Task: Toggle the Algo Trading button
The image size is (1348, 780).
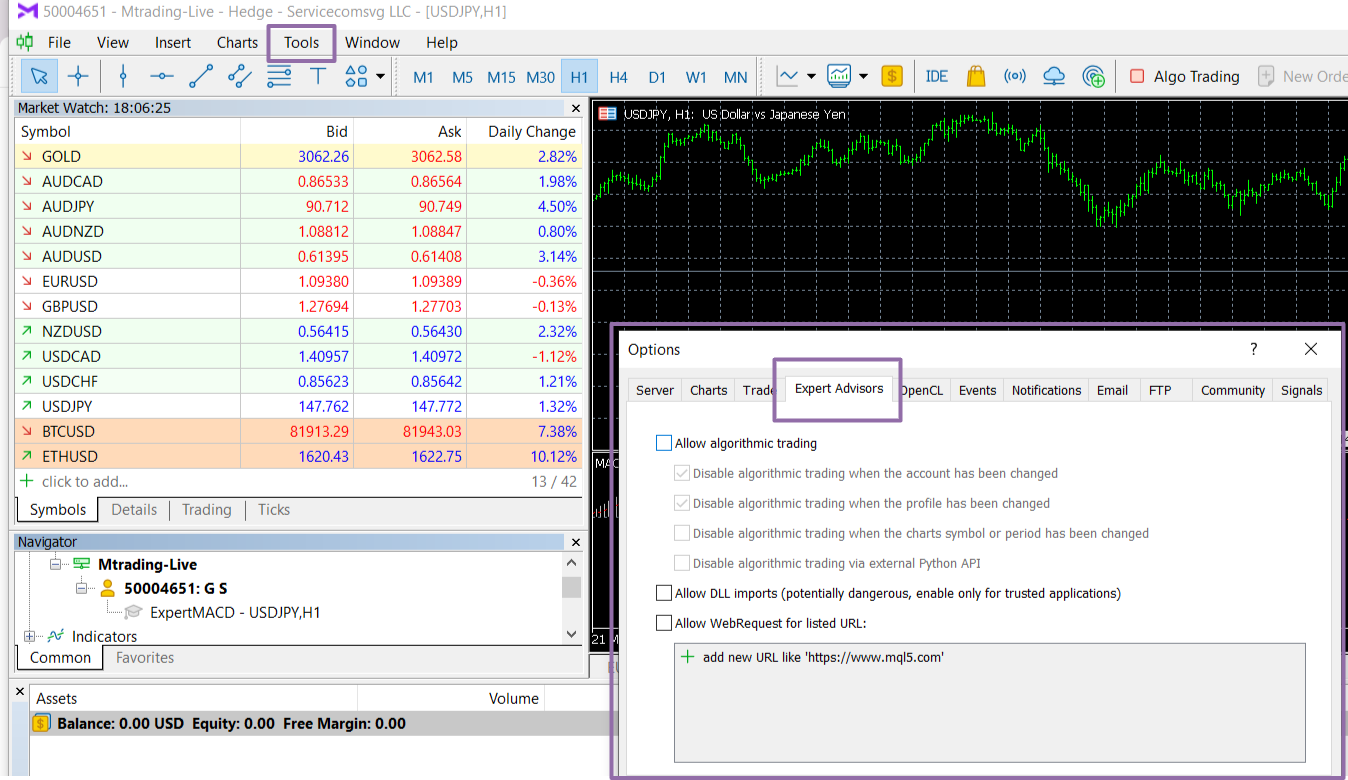Action: point(1184,76)
